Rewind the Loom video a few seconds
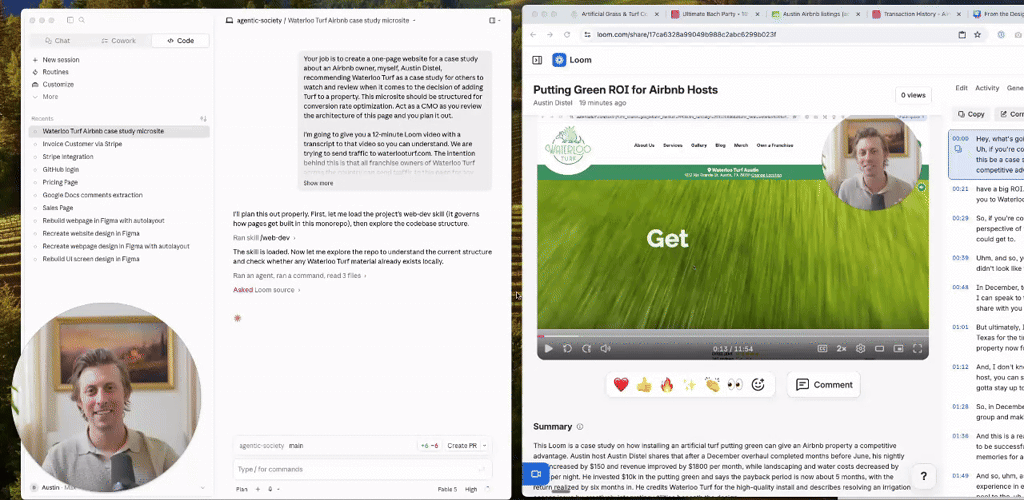This screenshot has width=1024, height=500. tap(568, 349)
